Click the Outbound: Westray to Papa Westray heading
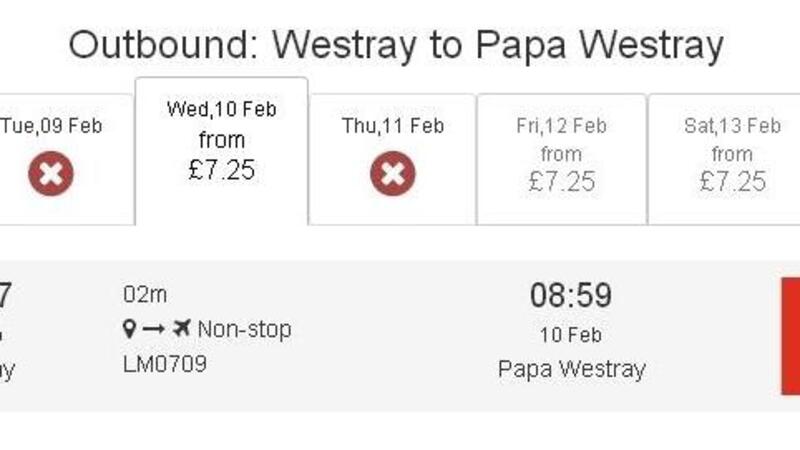800x450 pixels. click(x=396, y=45)
